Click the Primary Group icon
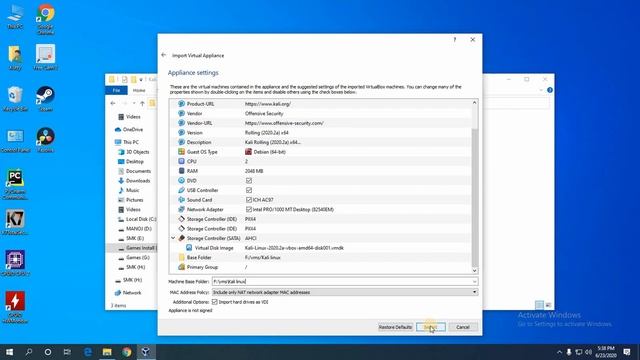The height and width of the screenshot is (360, 640). tap(181, 267)
